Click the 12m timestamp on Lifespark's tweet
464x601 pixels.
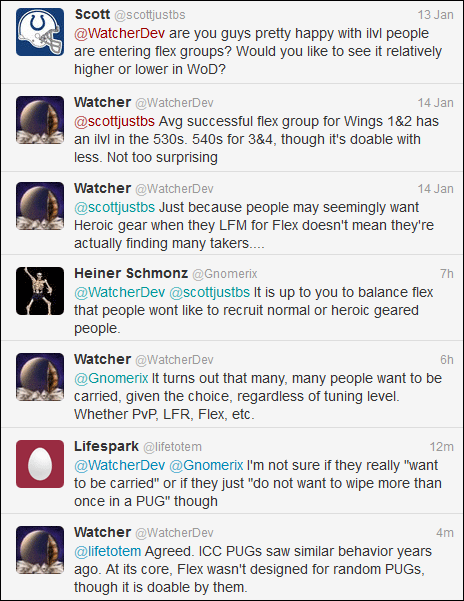[x=441, y=447]
